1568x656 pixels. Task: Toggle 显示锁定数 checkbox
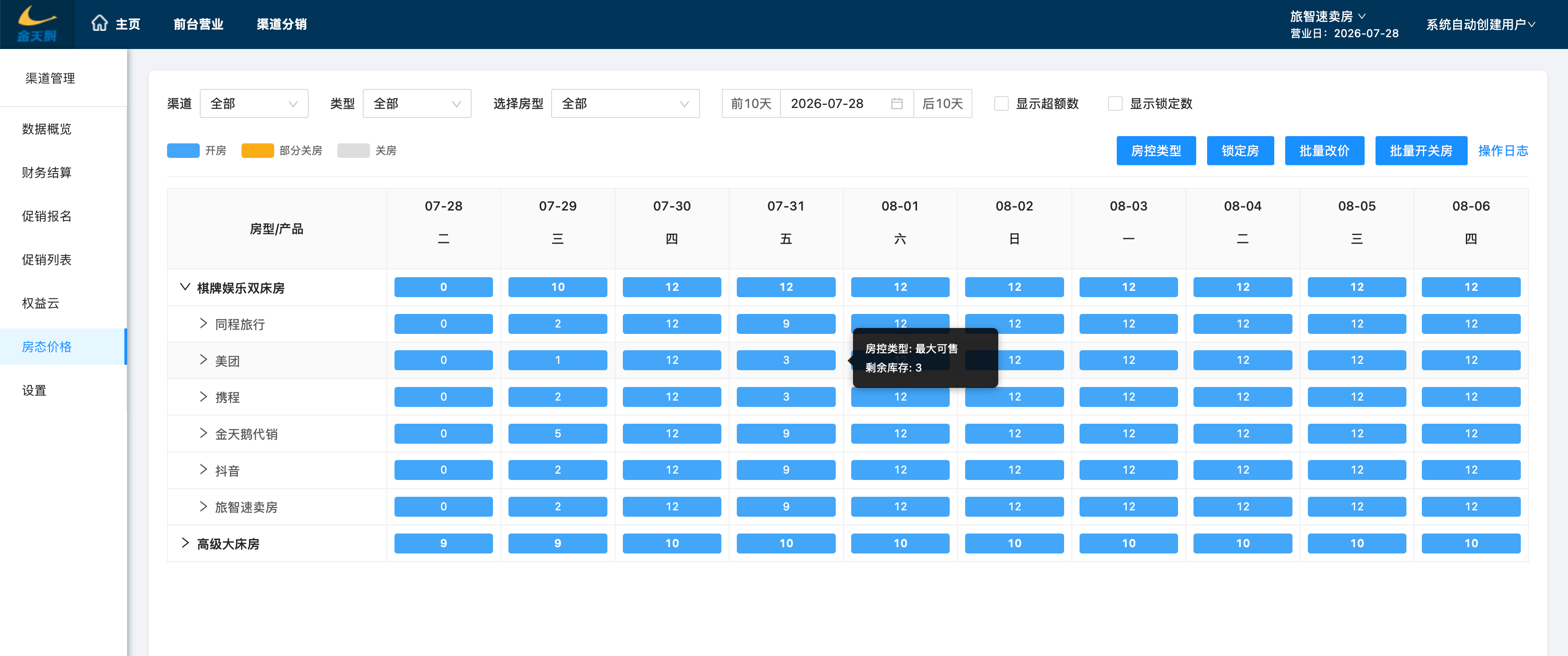click(x=1115, y=103)
